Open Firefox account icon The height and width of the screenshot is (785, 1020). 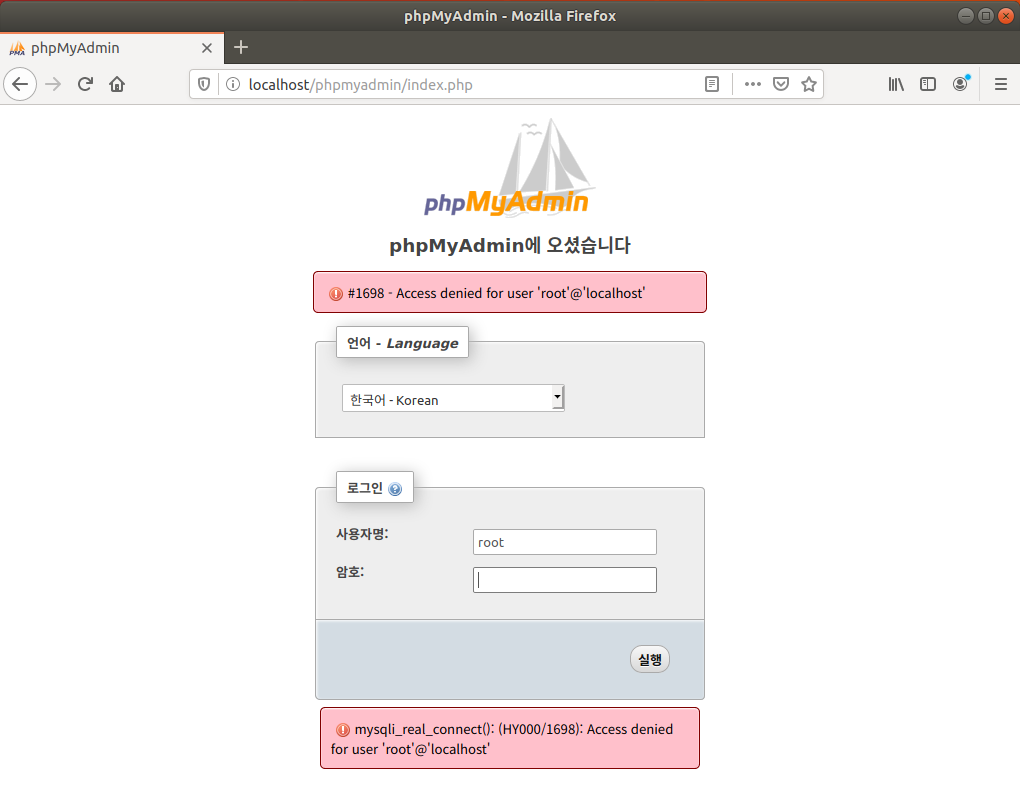tap(960, 85)
